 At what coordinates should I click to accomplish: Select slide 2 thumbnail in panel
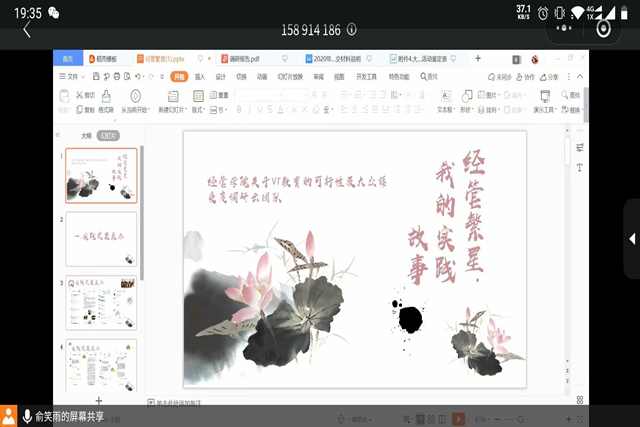101,238
